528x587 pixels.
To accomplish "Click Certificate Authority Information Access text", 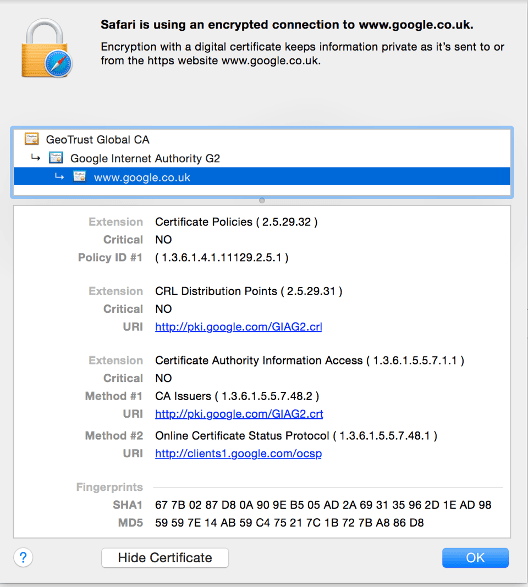I will [x=310, y=361].
